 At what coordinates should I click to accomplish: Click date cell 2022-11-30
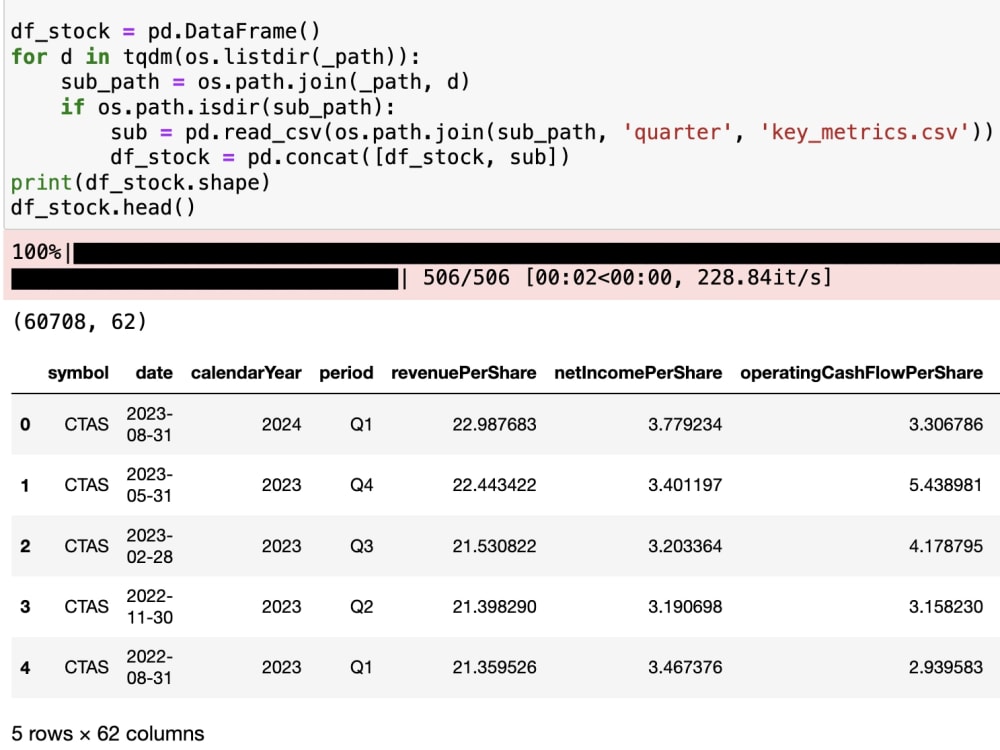pyautogui.click(x=149, y=607)
